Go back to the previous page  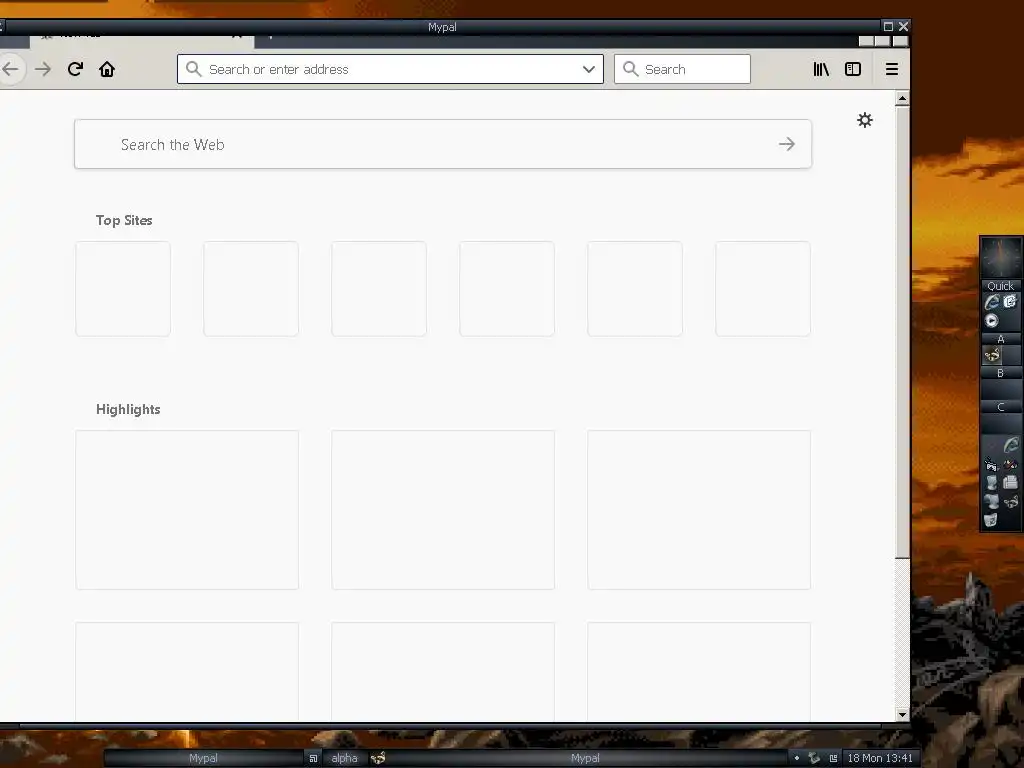coord(10,69)
